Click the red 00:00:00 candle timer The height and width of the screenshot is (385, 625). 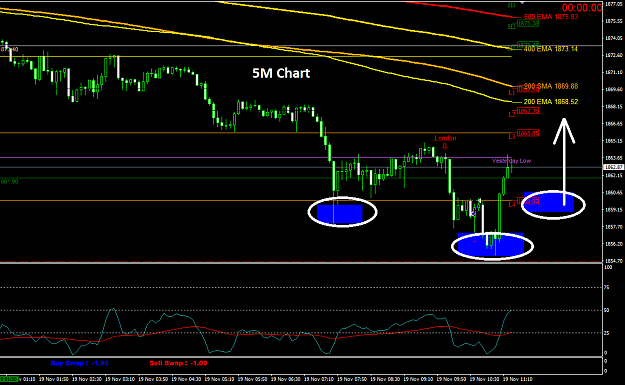click(582, 8)
